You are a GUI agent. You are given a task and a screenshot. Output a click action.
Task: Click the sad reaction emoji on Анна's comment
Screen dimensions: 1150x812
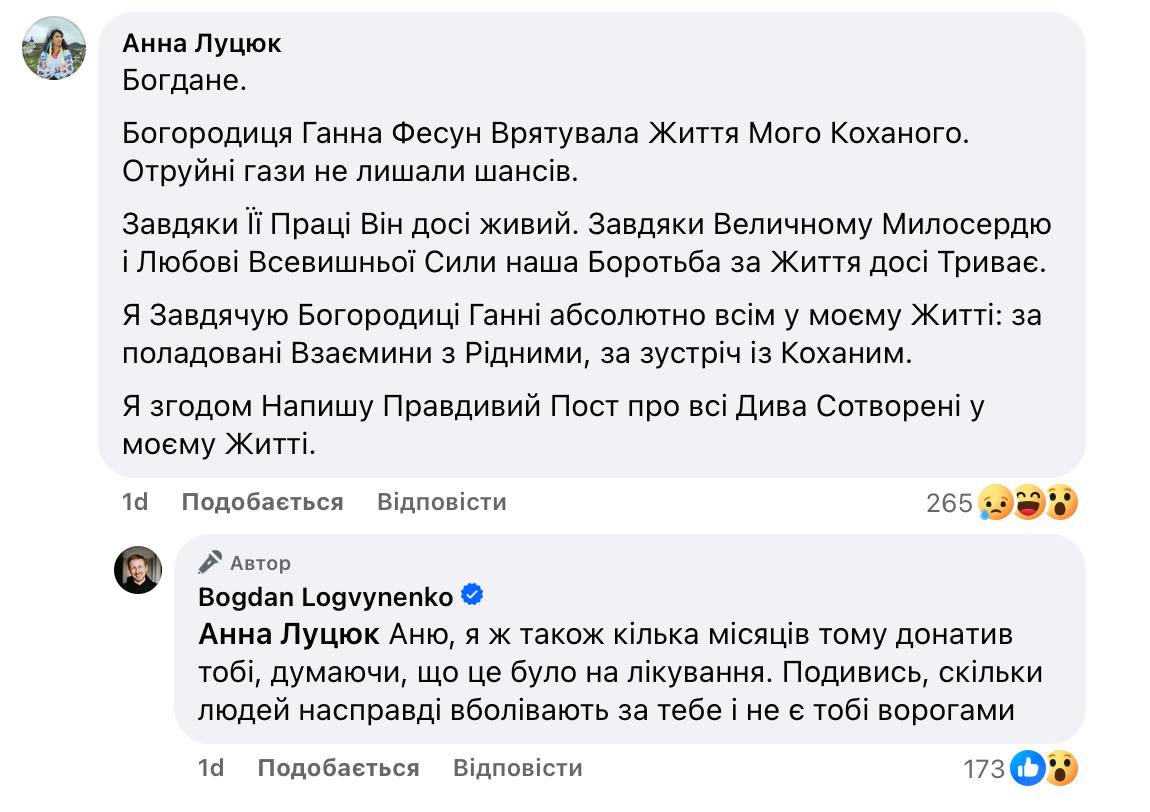tap(996, 502)
